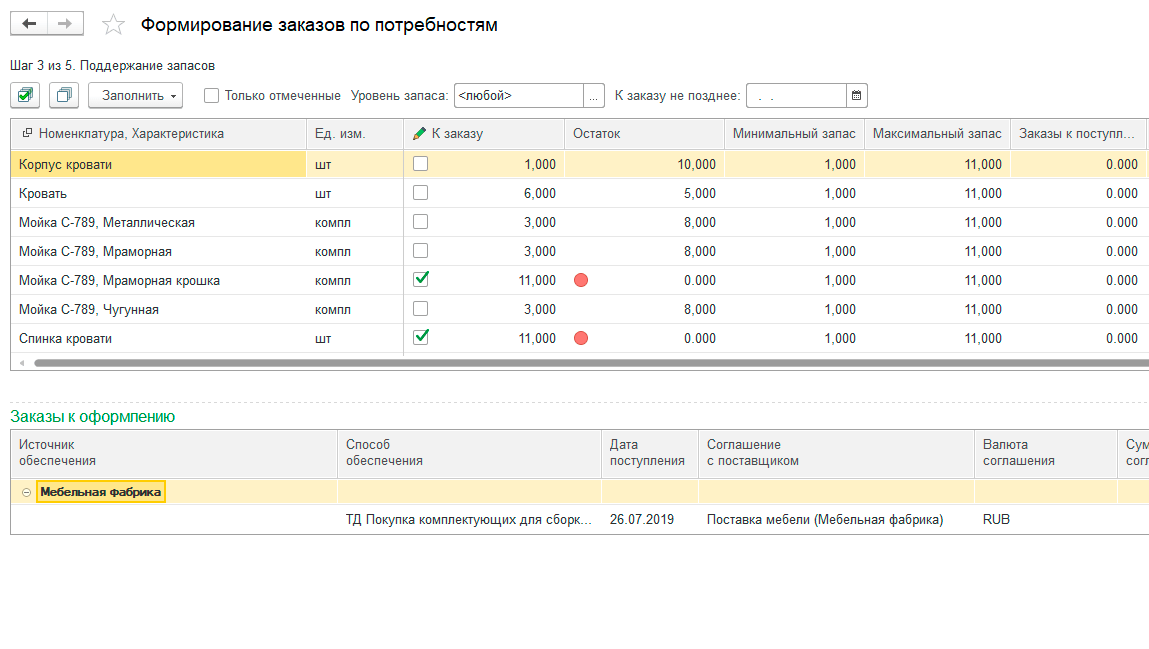Click the Заказы к поступлению column header
The width and height of the screenshot is (1149, 649).
click(x=1078, y=133)
